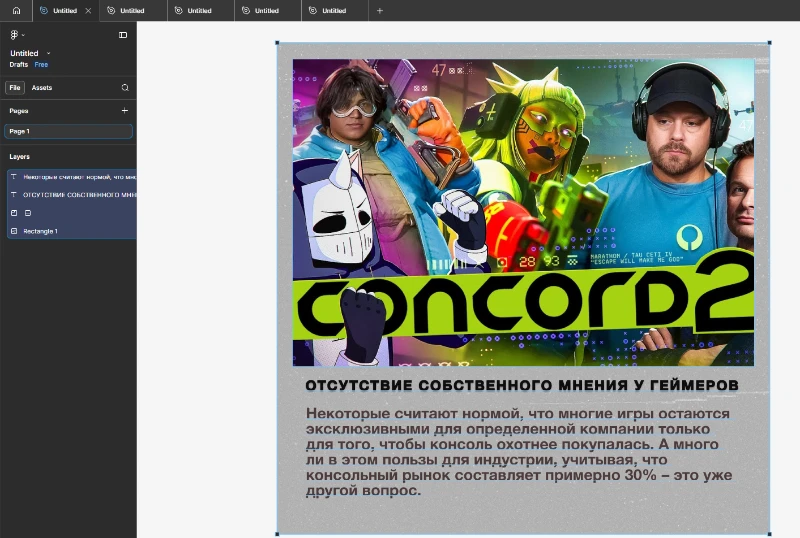Select the Rectangle 1 layer
The width and height of the screenshot is (800, 538).
click(x=72, y=231)
